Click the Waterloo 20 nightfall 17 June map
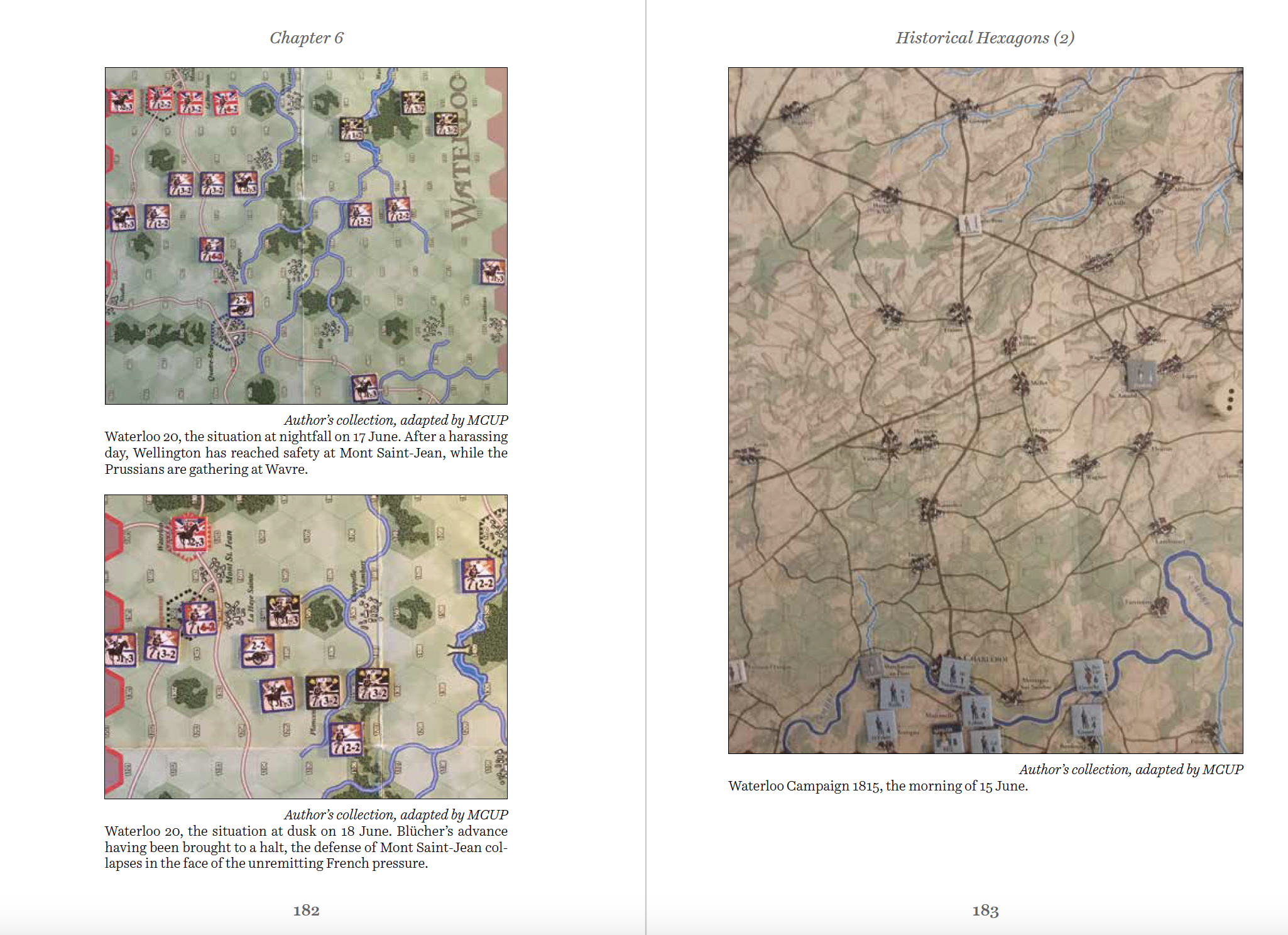Screen dimensions: 1288x935 click(x=306, y=236)
